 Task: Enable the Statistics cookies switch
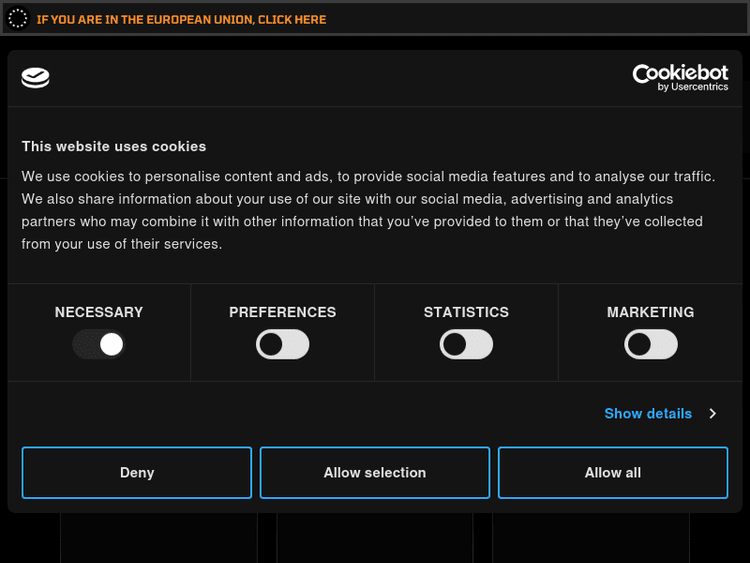[466, 345]
